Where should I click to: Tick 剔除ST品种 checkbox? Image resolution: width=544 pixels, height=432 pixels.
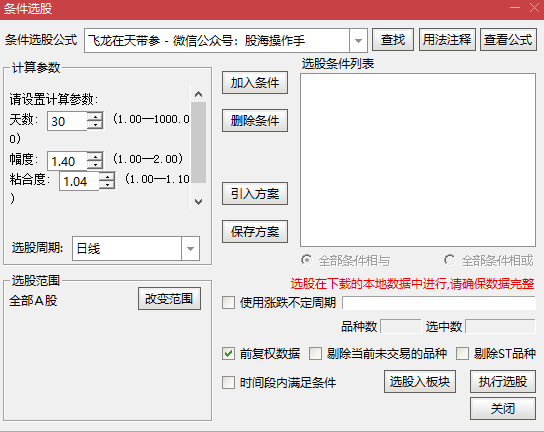pos(462,354)
